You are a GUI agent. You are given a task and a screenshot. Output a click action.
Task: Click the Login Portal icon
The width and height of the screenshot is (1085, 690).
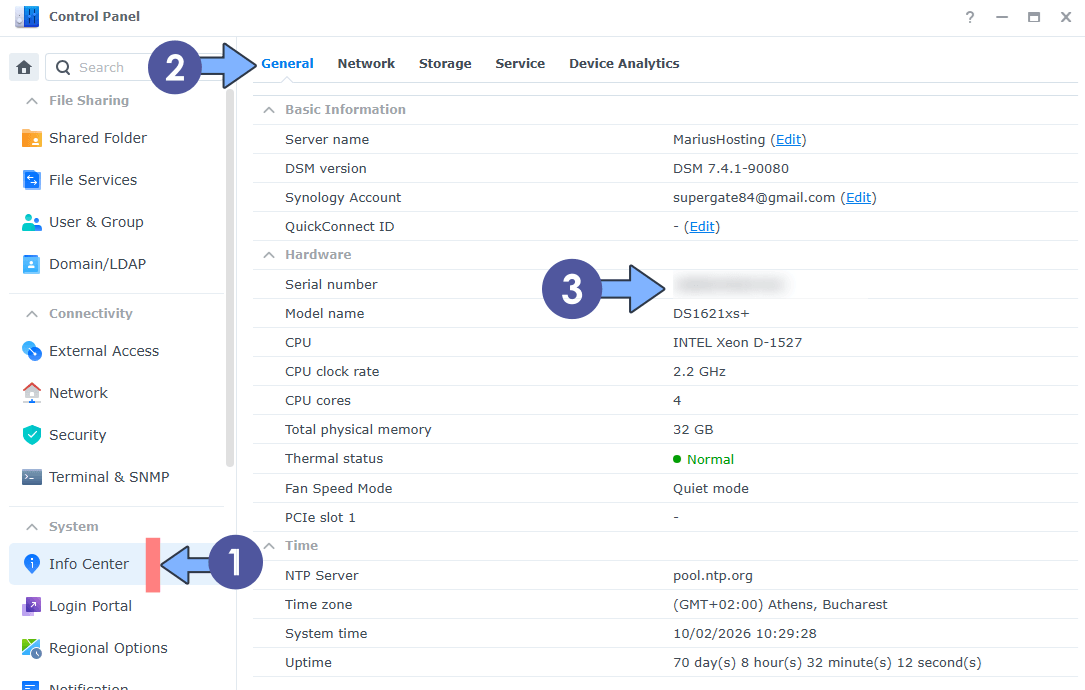[31, 606]
